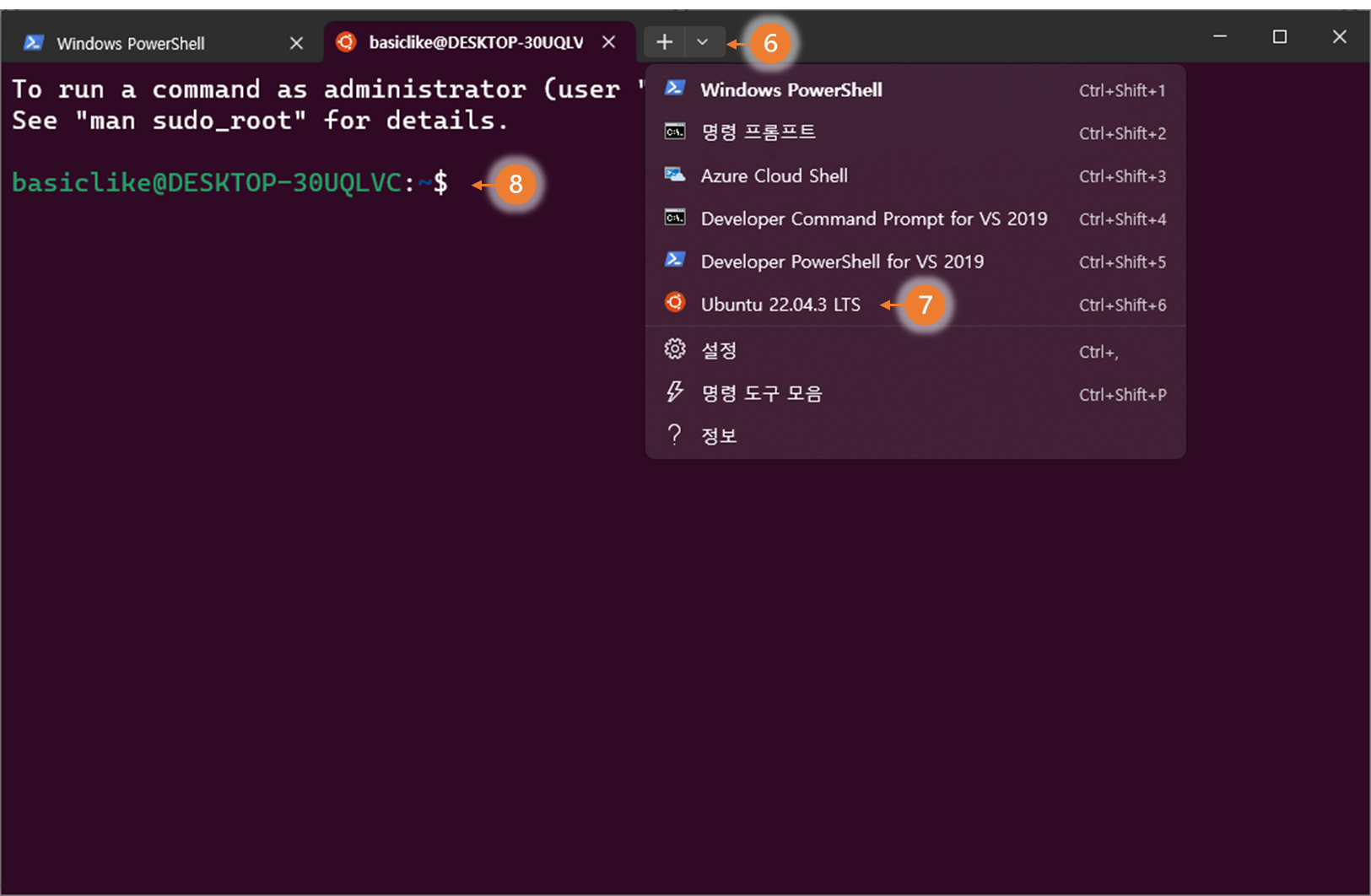The height and width of the screenshot is (896, 1371).
Task: Click the gear icon next to 설정
Action: [675, 348]
